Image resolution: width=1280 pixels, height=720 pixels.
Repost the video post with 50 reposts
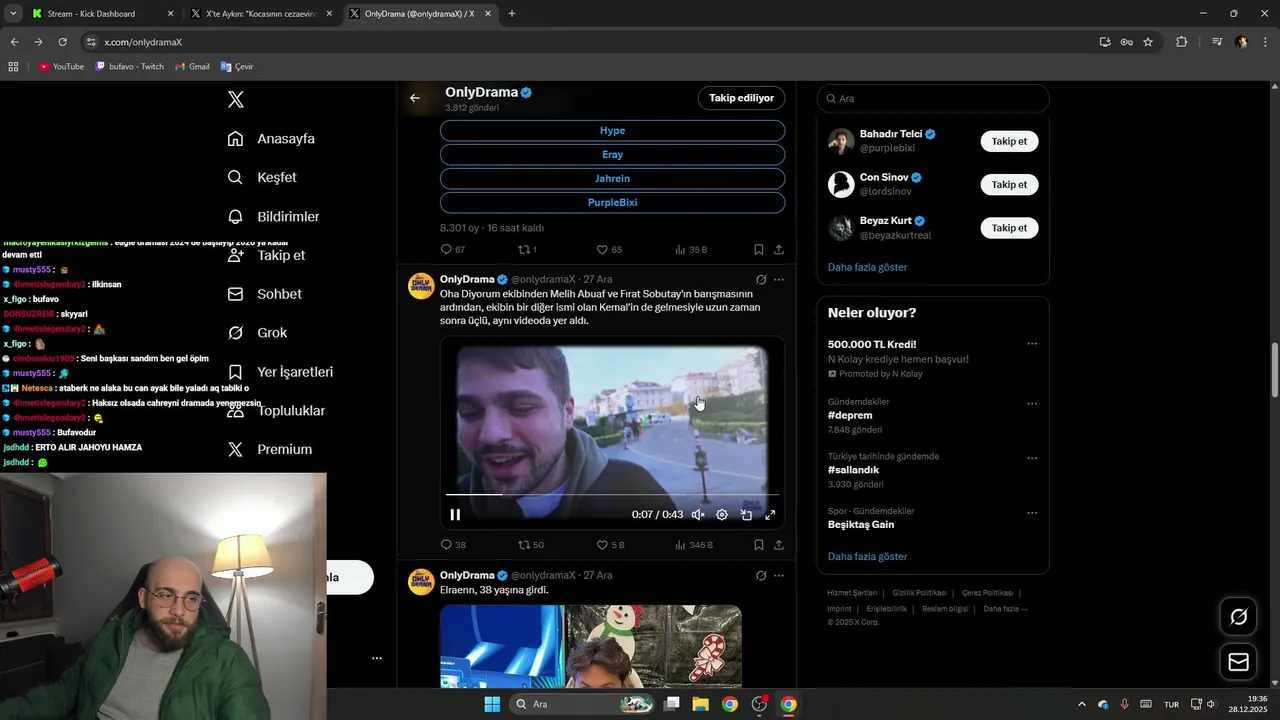pyautogui.click(x=530, y=545)
